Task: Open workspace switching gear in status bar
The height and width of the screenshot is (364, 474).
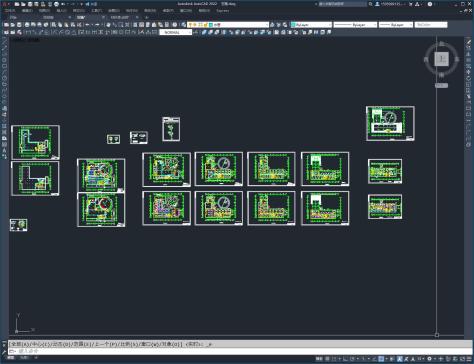Action: tap(429, 359)
